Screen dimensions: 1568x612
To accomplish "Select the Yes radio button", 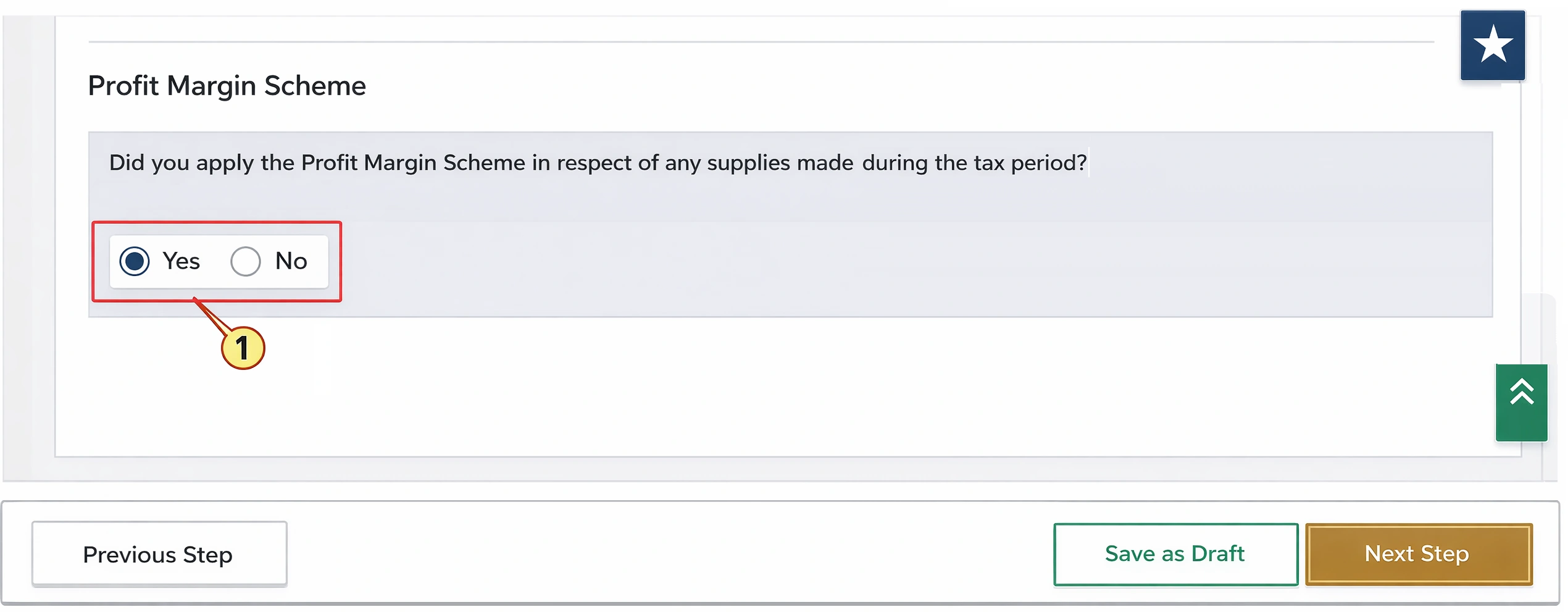I will (134, 261).
